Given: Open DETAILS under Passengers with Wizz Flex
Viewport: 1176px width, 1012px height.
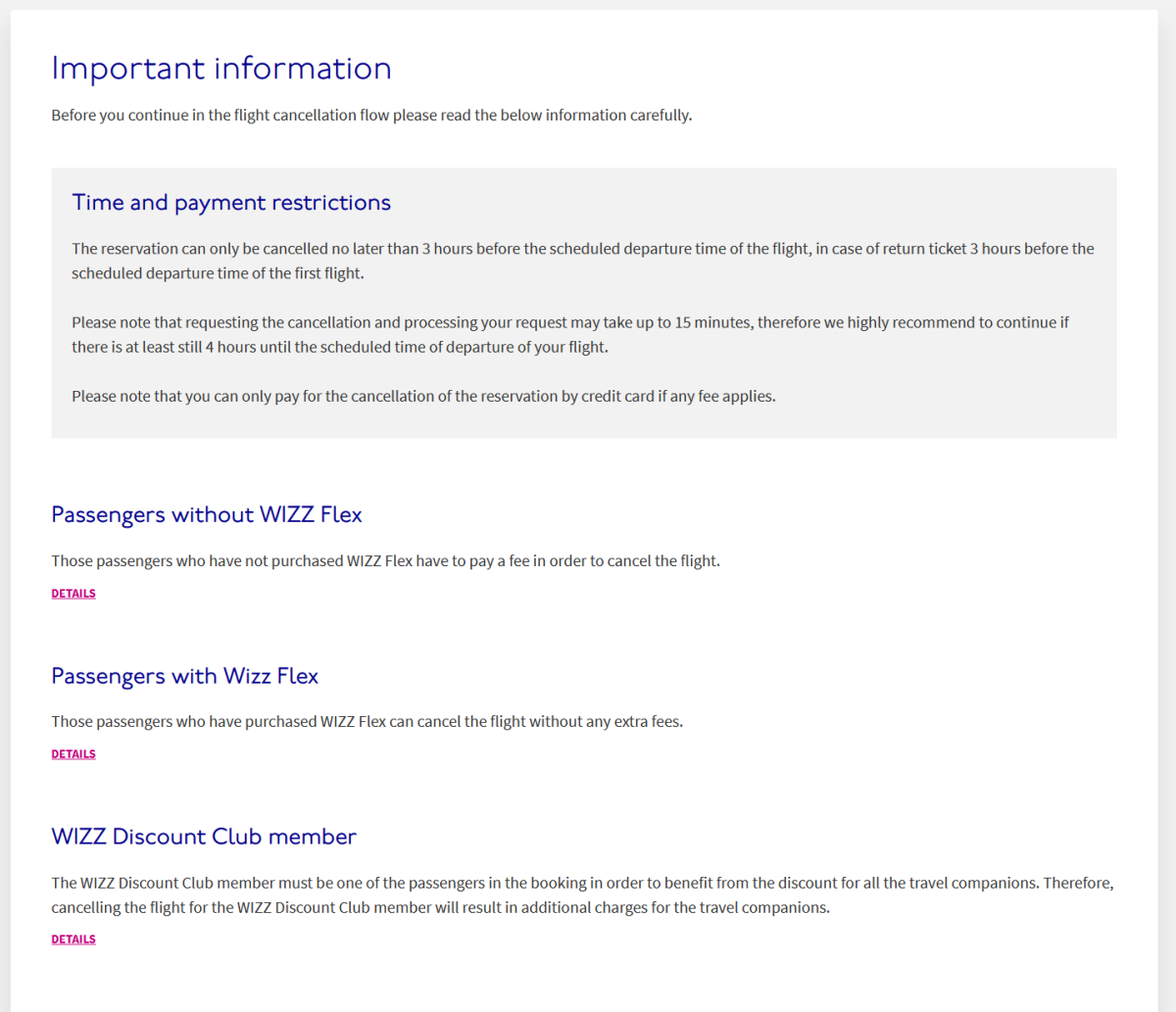Looking at the screenshot, I should click(x=73, y=754).
